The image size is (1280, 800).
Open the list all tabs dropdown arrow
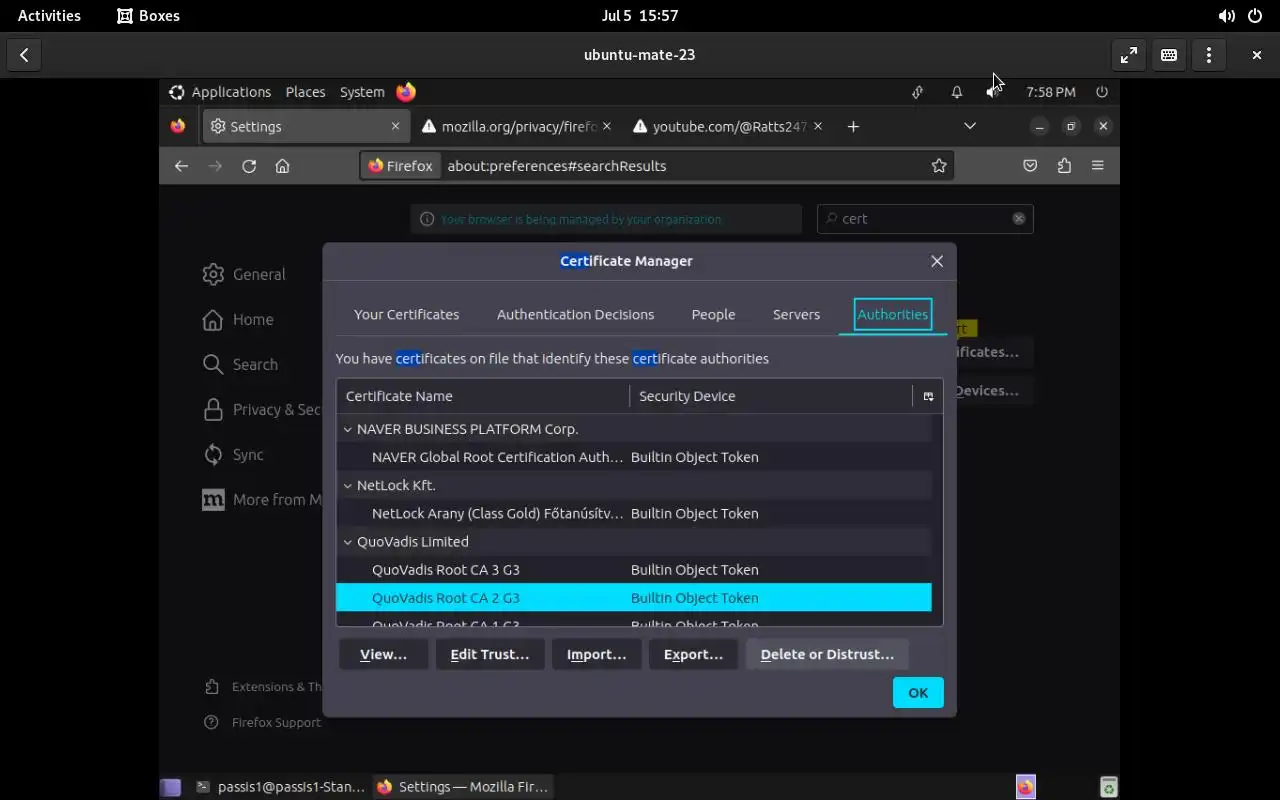(x=970, y=126)
